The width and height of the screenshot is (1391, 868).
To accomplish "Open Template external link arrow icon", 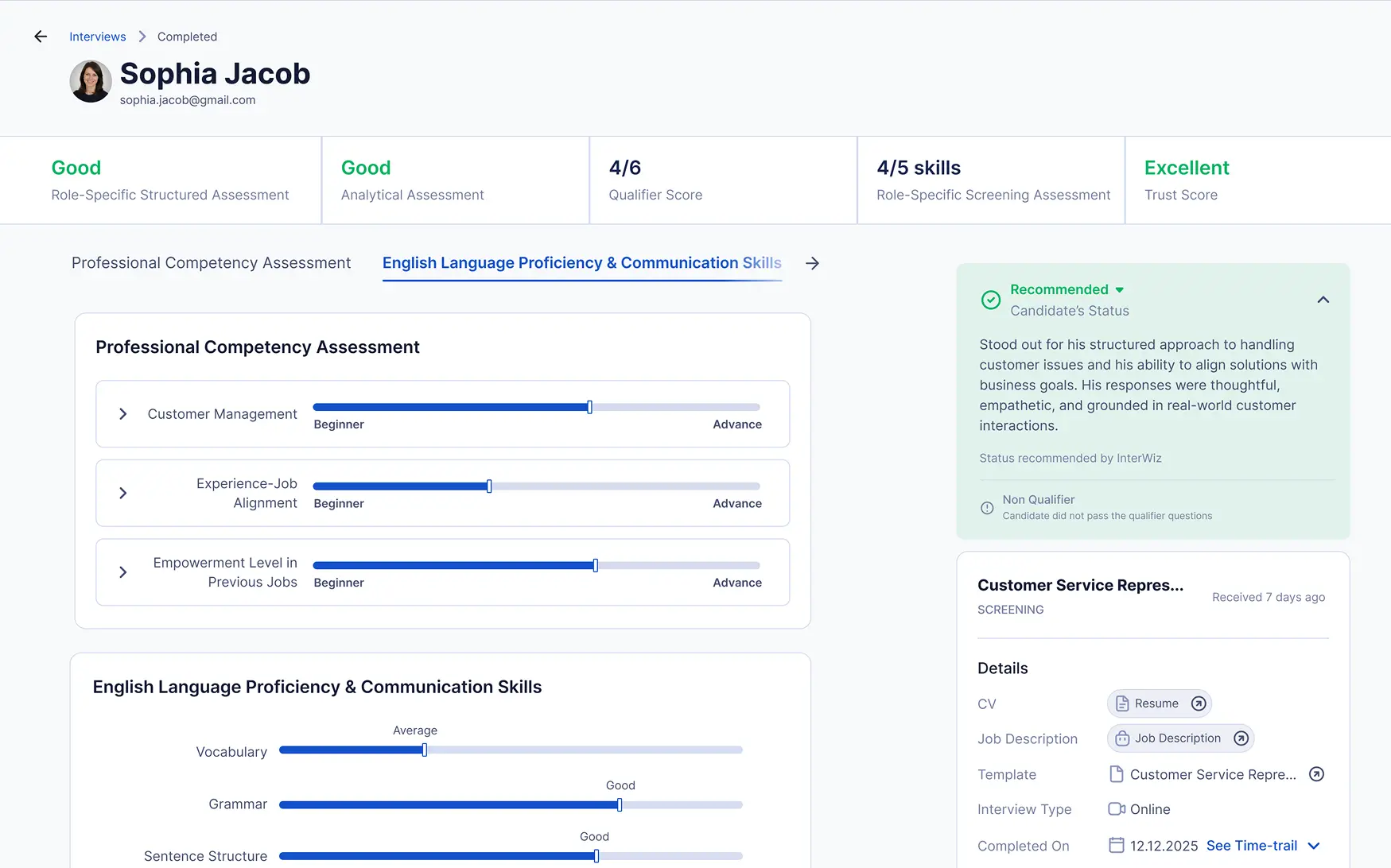I will point(1316,774).
